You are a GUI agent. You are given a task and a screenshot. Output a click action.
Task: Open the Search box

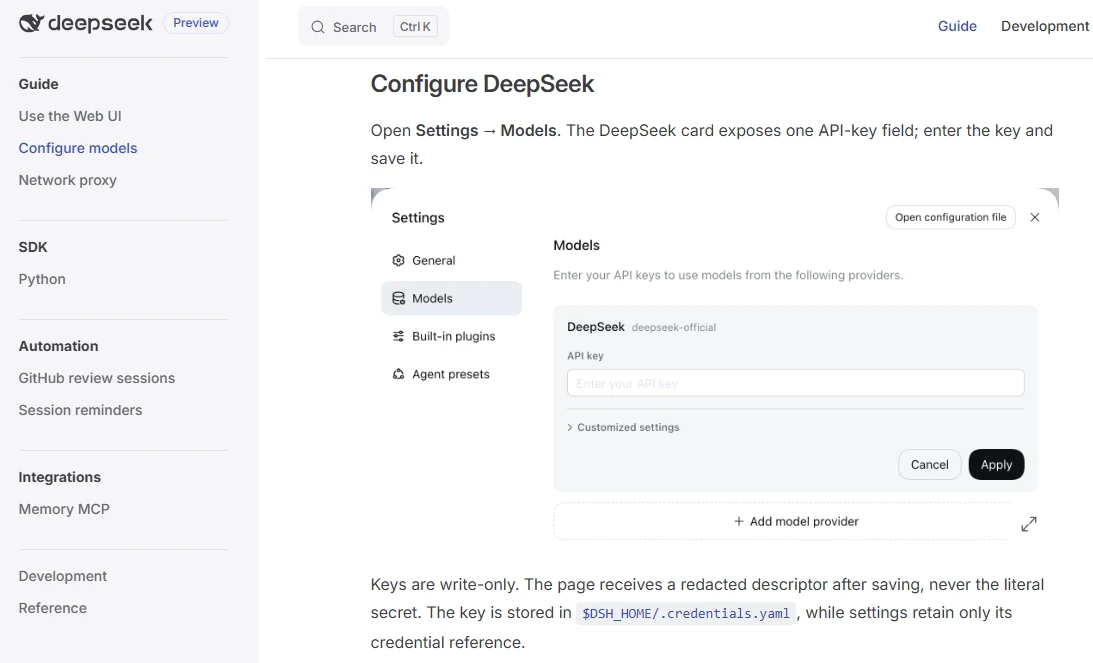[x=374, y=26]
